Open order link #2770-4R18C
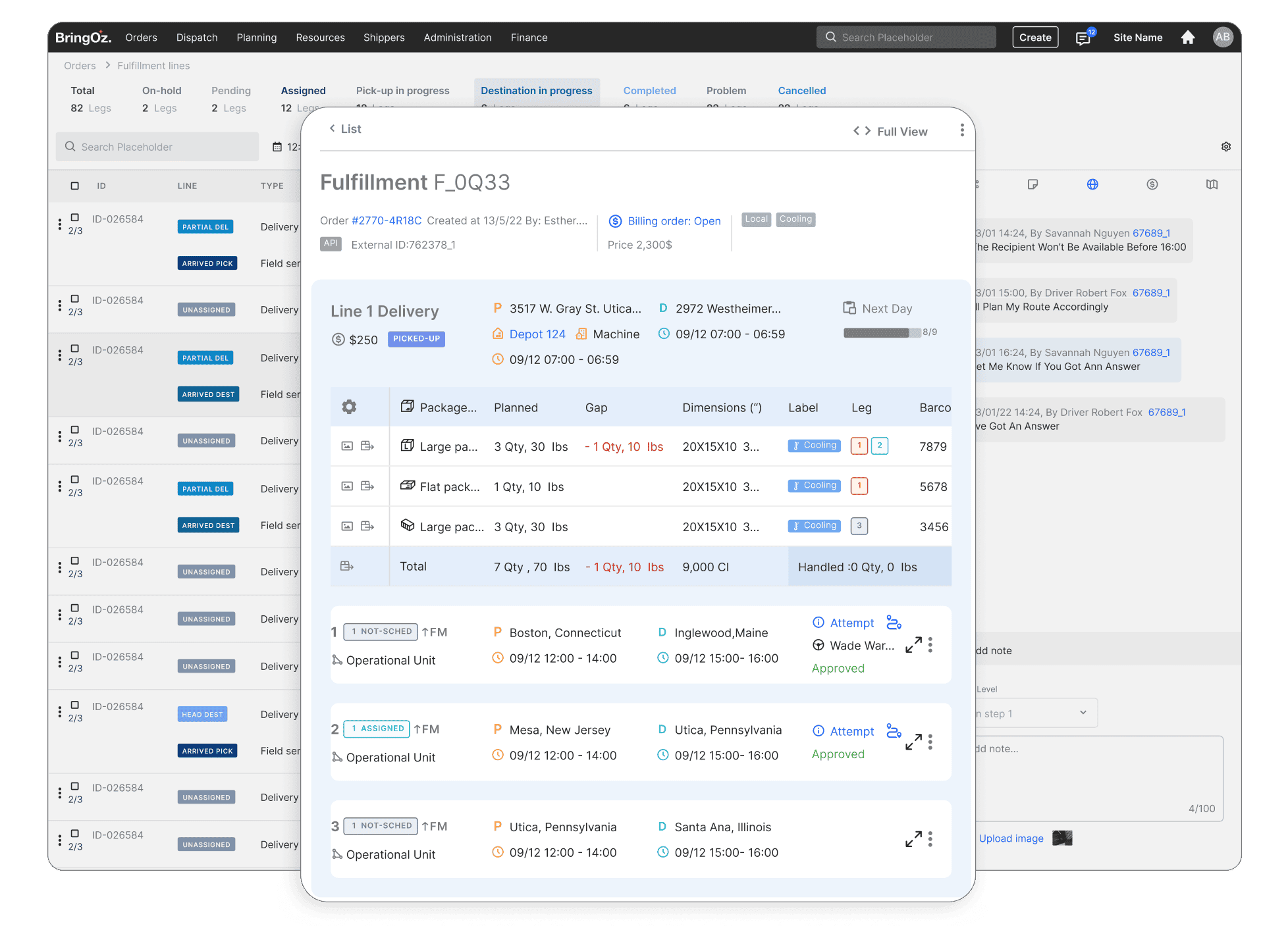1288x926 pixels. (387, 220)
